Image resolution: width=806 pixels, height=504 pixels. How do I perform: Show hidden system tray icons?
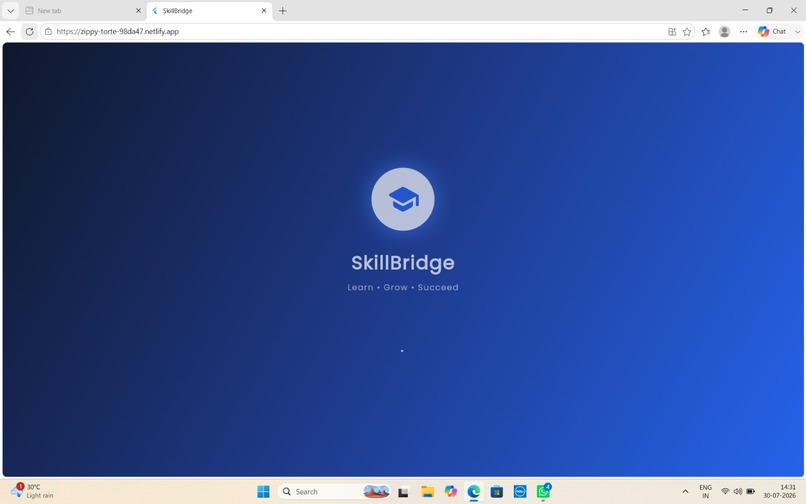(x=685, y=492)
